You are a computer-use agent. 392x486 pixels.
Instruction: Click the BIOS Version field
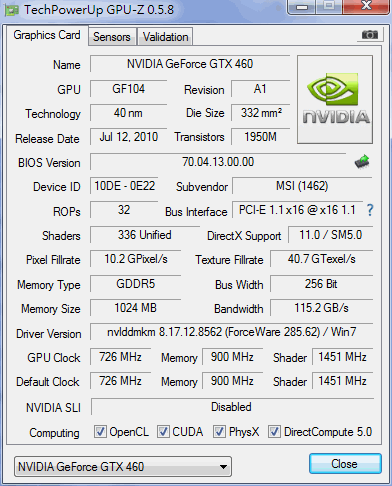pos(218,162)
